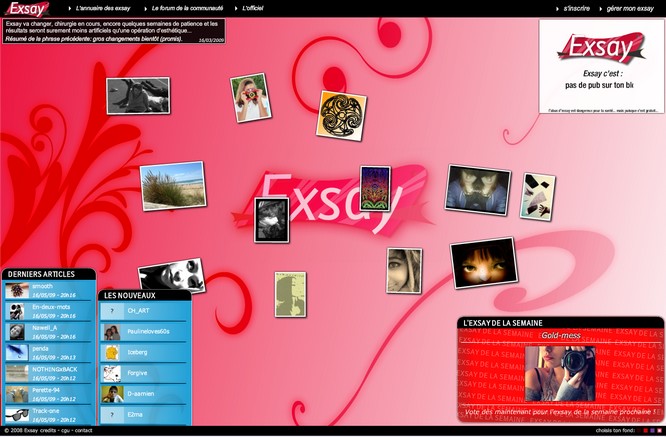The image size is (666, 437).
Task: Open Le forum de la communauté
Action: 187,8
